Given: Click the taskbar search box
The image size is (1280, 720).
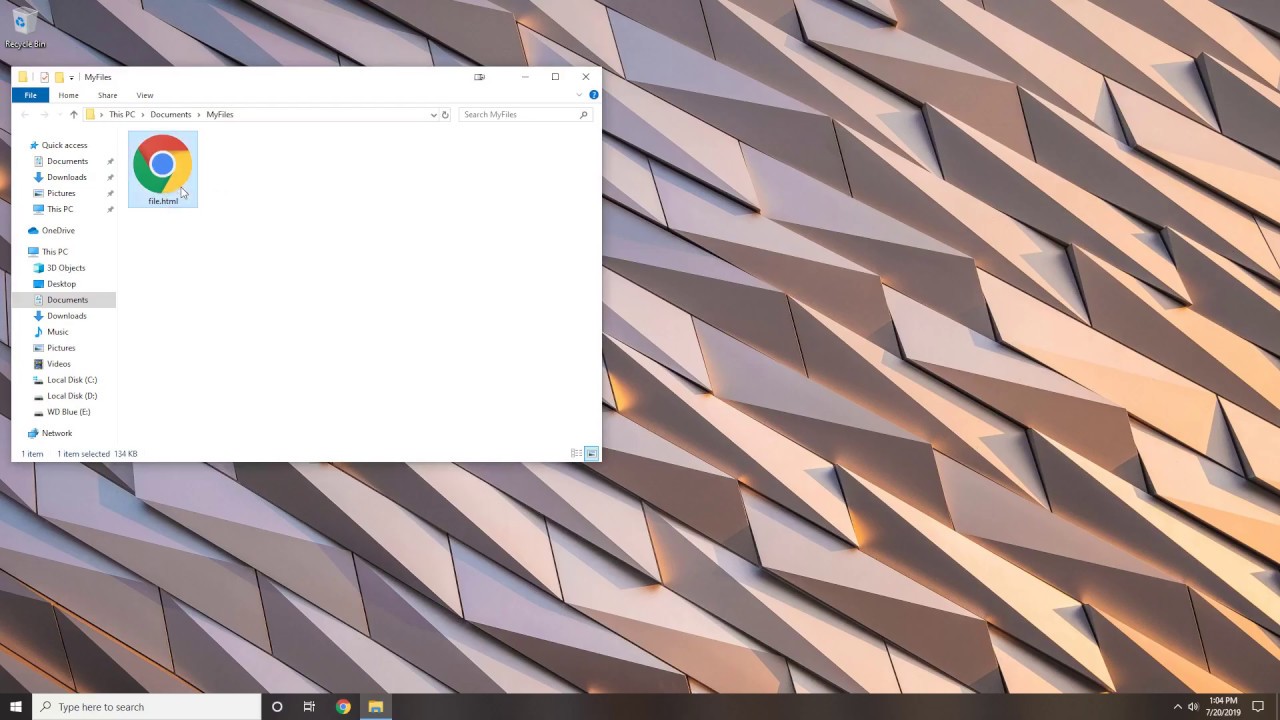Looking at the screenshot, I should click(x=147, y=707).
